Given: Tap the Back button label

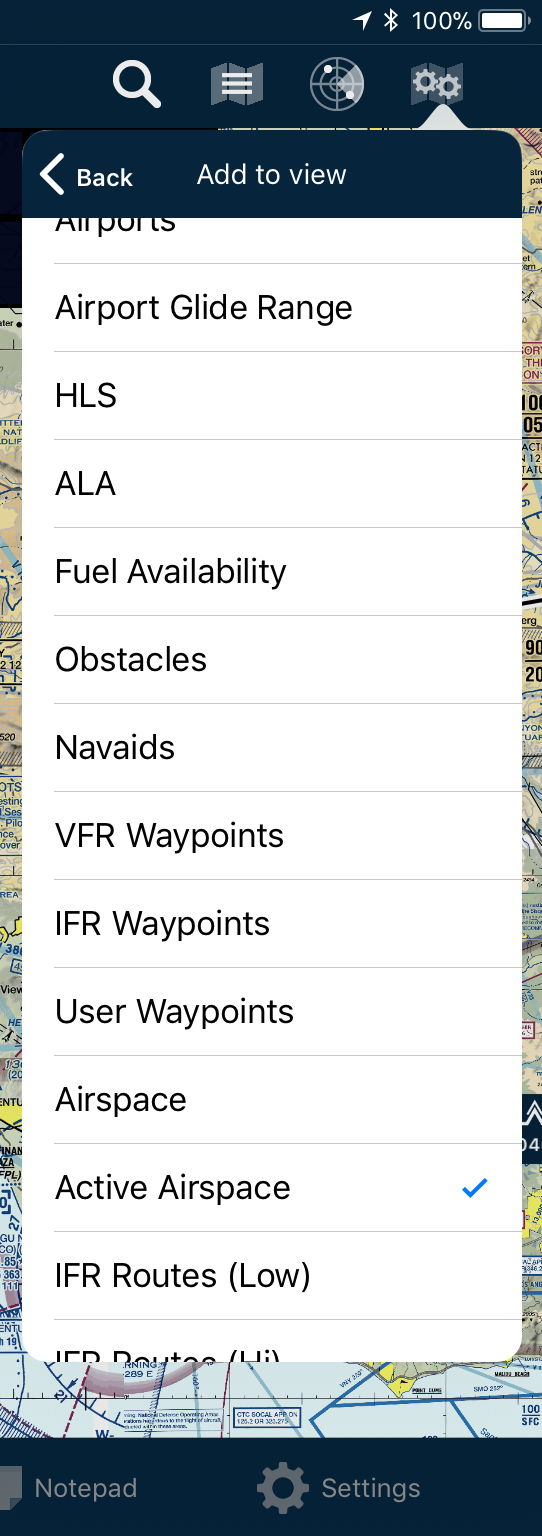Looking at the screenshot, I should [105, 177].
